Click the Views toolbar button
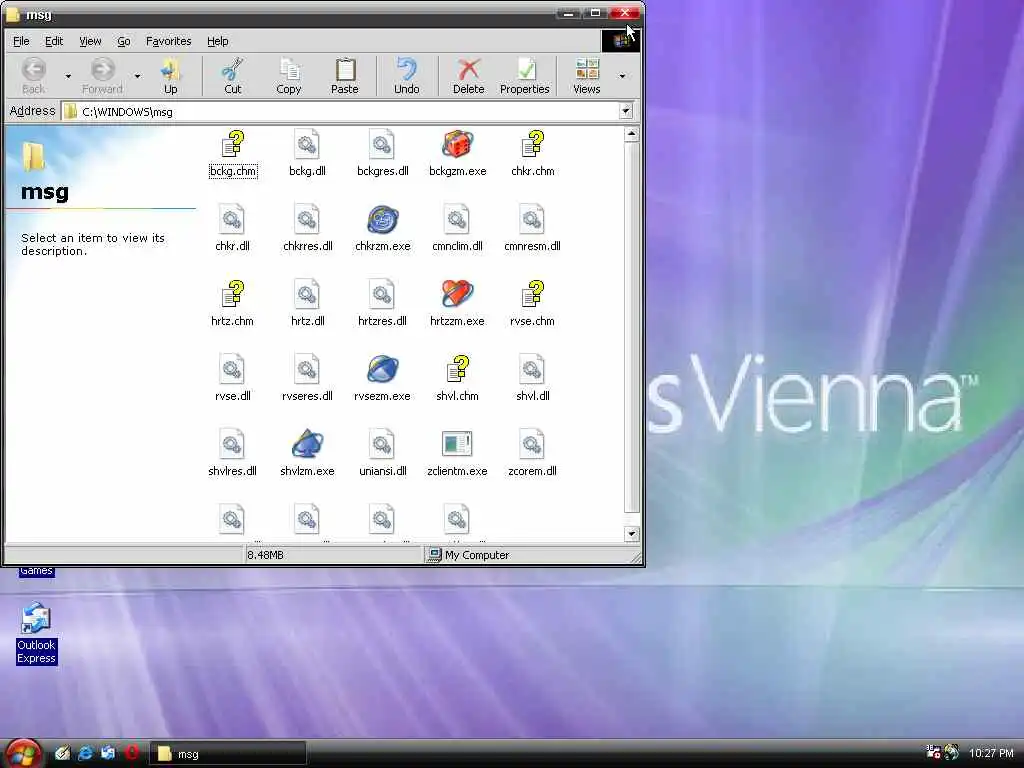The width and height of the screenshot is (1024, 768). coord(586,76)
